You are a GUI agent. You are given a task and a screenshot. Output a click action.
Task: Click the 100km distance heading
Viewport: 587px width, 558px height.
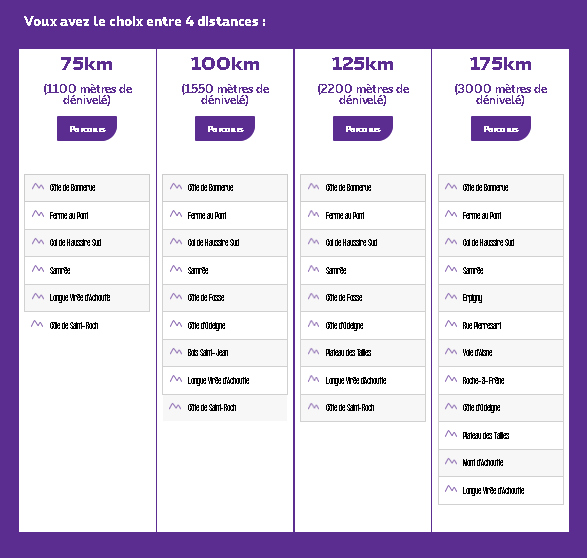(x=225, y=64)
